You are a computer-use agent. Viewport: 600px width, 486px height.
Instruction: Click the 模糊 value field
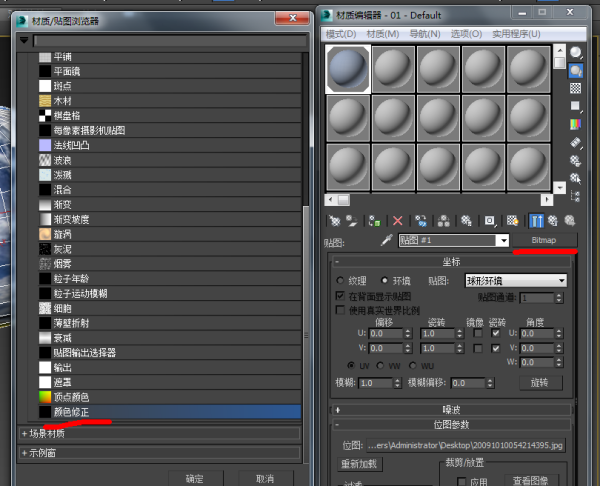pos(375,383)
